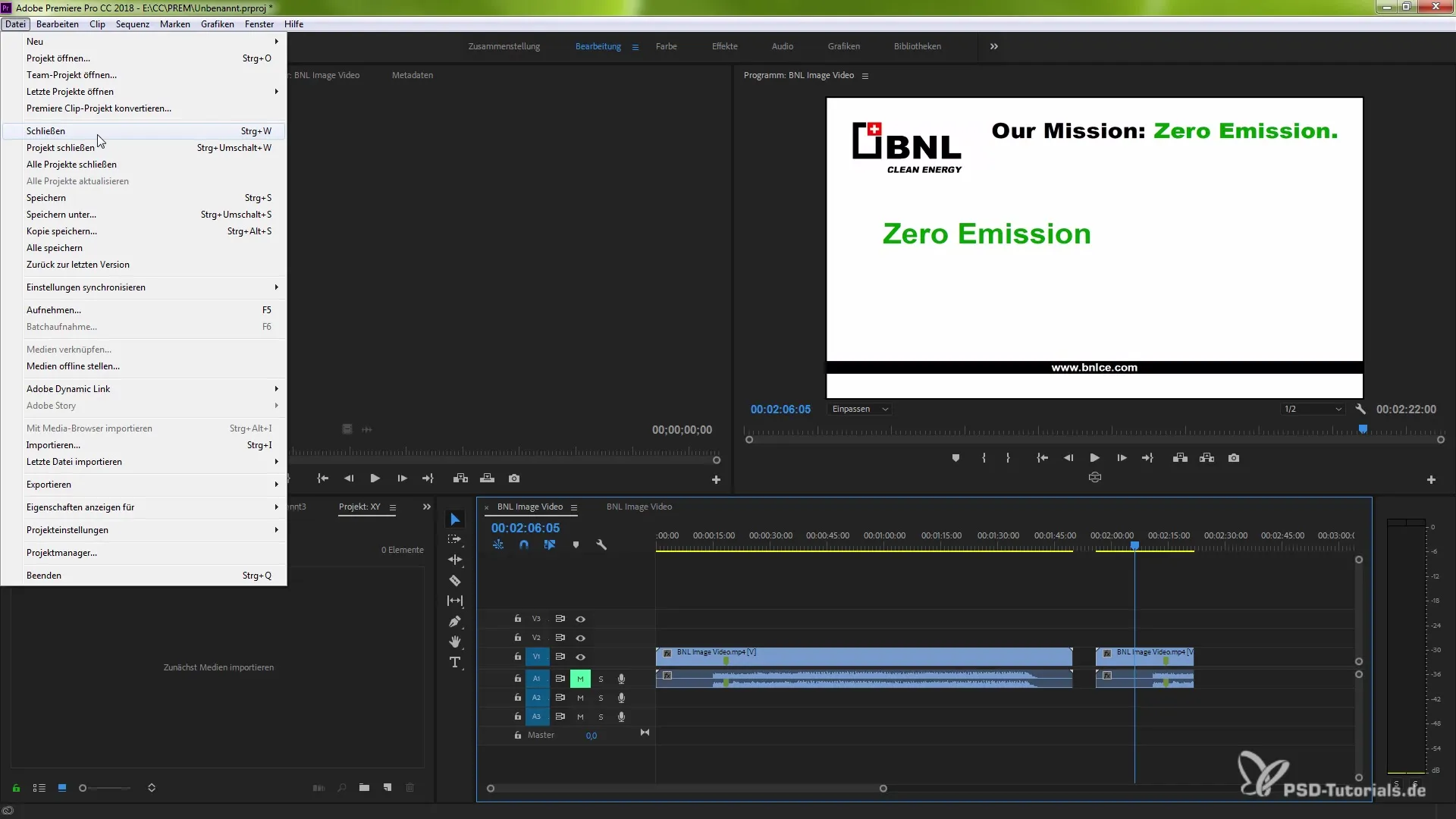The width and height of the screenshot is (1456, 819).
Task: Open BNL Image Video timeline panel menu
Action: click(x=574, y=507)
